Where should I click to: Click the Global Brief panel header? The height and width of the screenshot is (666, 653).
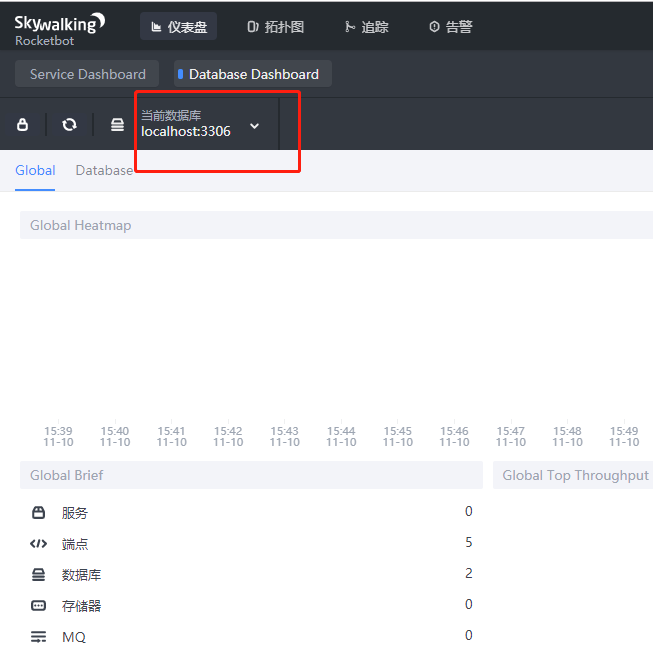(251, 475)
